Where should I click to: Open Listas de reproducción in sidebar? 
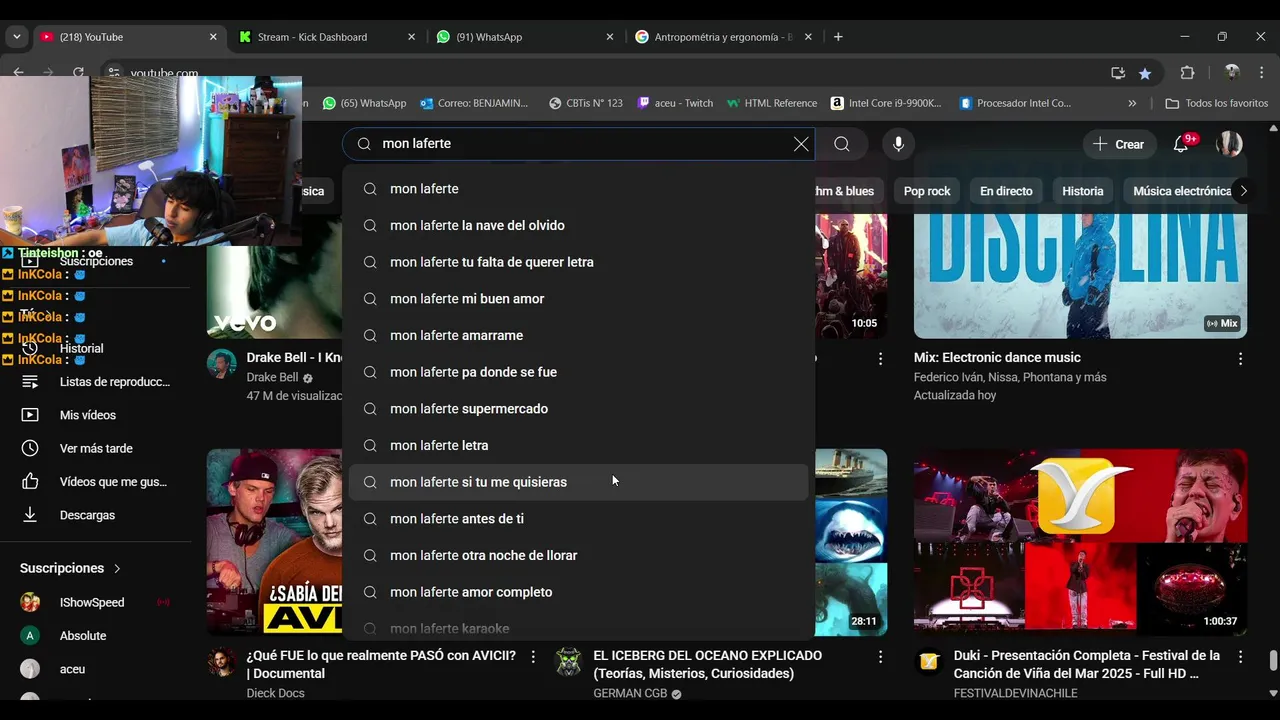pyautogui.click(x=96, y=382)
